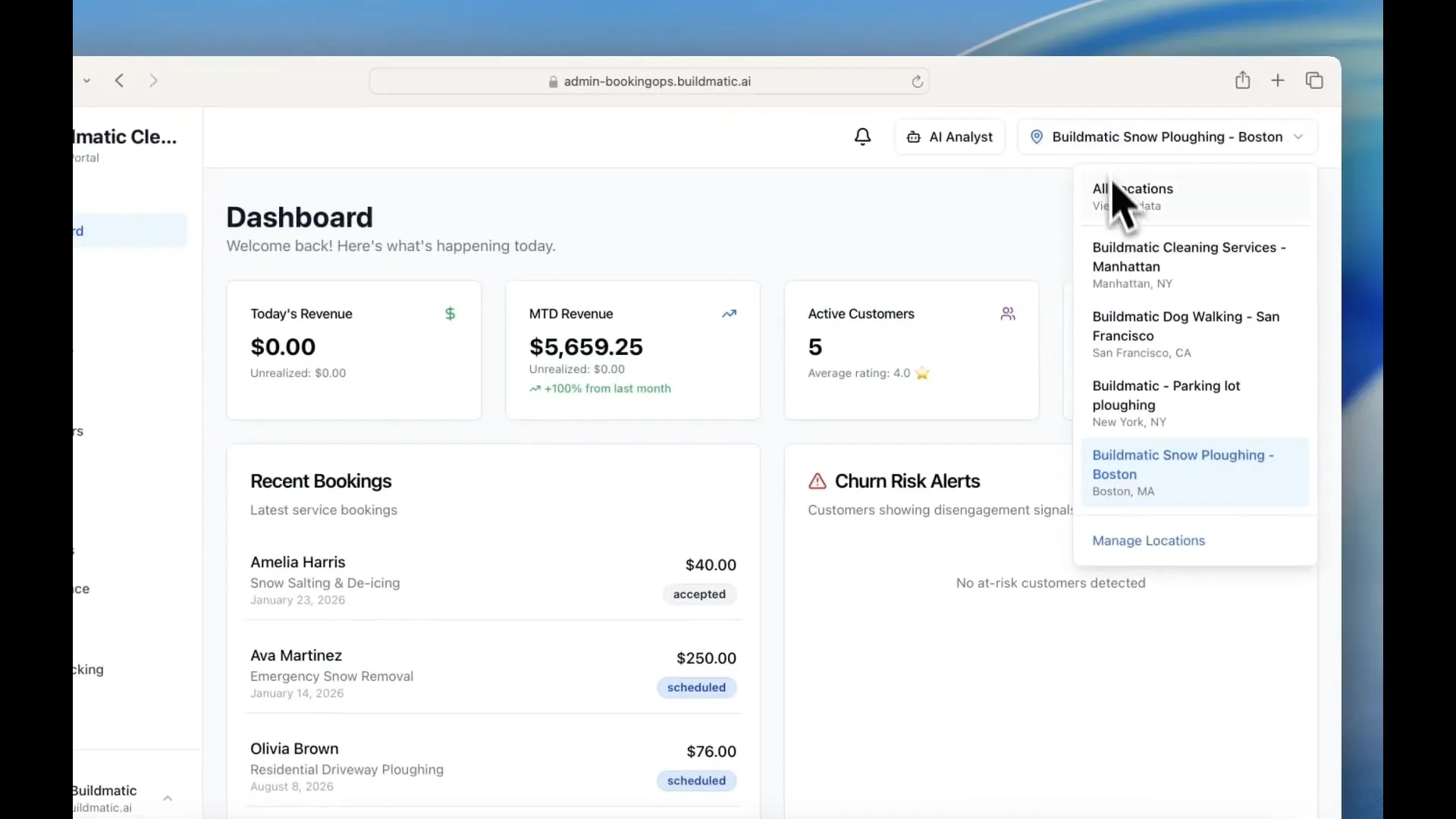Viewport: 1456px width, 819px height.
Task: Click the star icon next to average rating
Action: point(922,373)
